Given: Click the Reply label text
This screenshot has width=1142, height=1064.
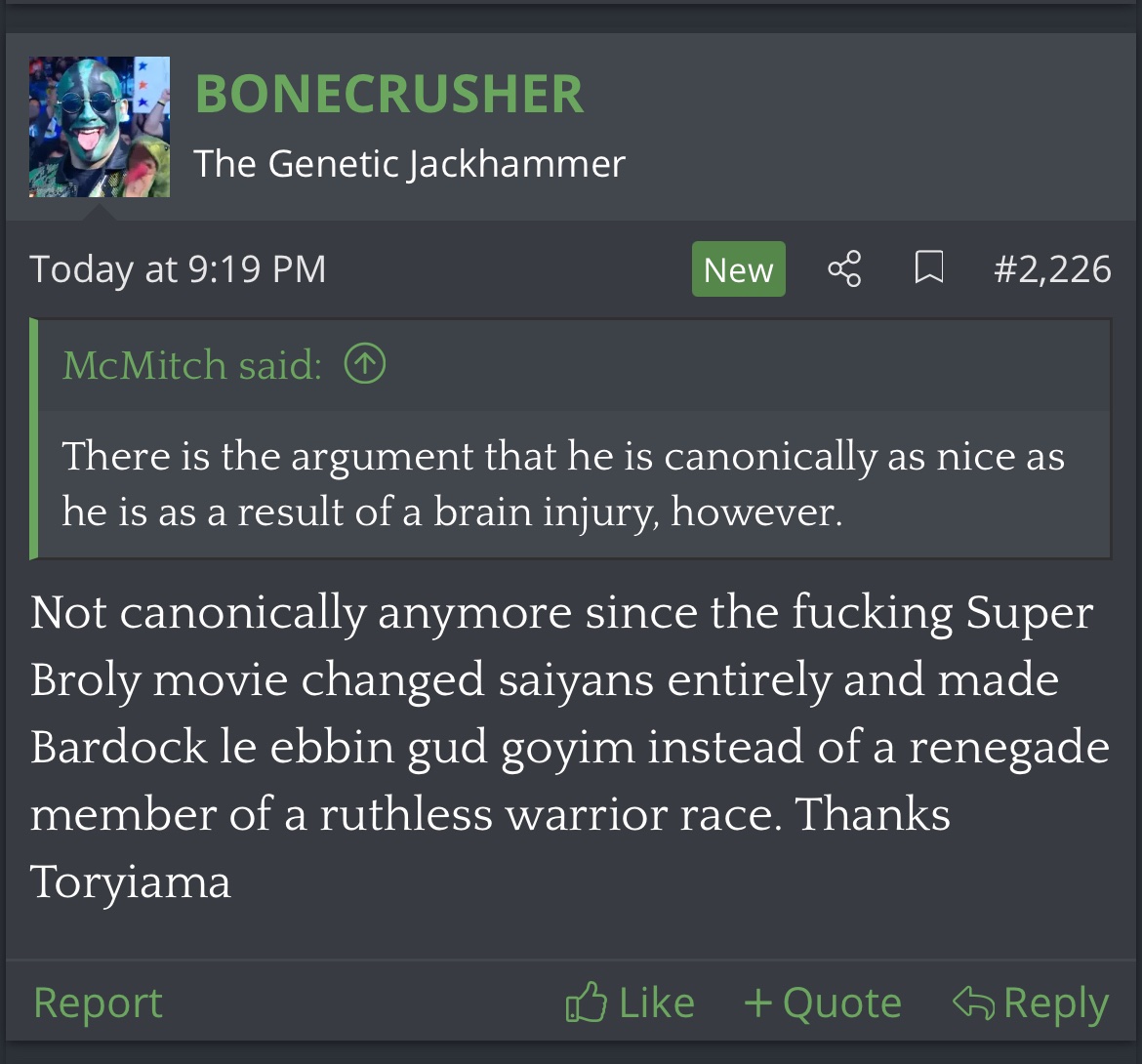Looking at the screenshot, I should click(x=1055, y=1003).
